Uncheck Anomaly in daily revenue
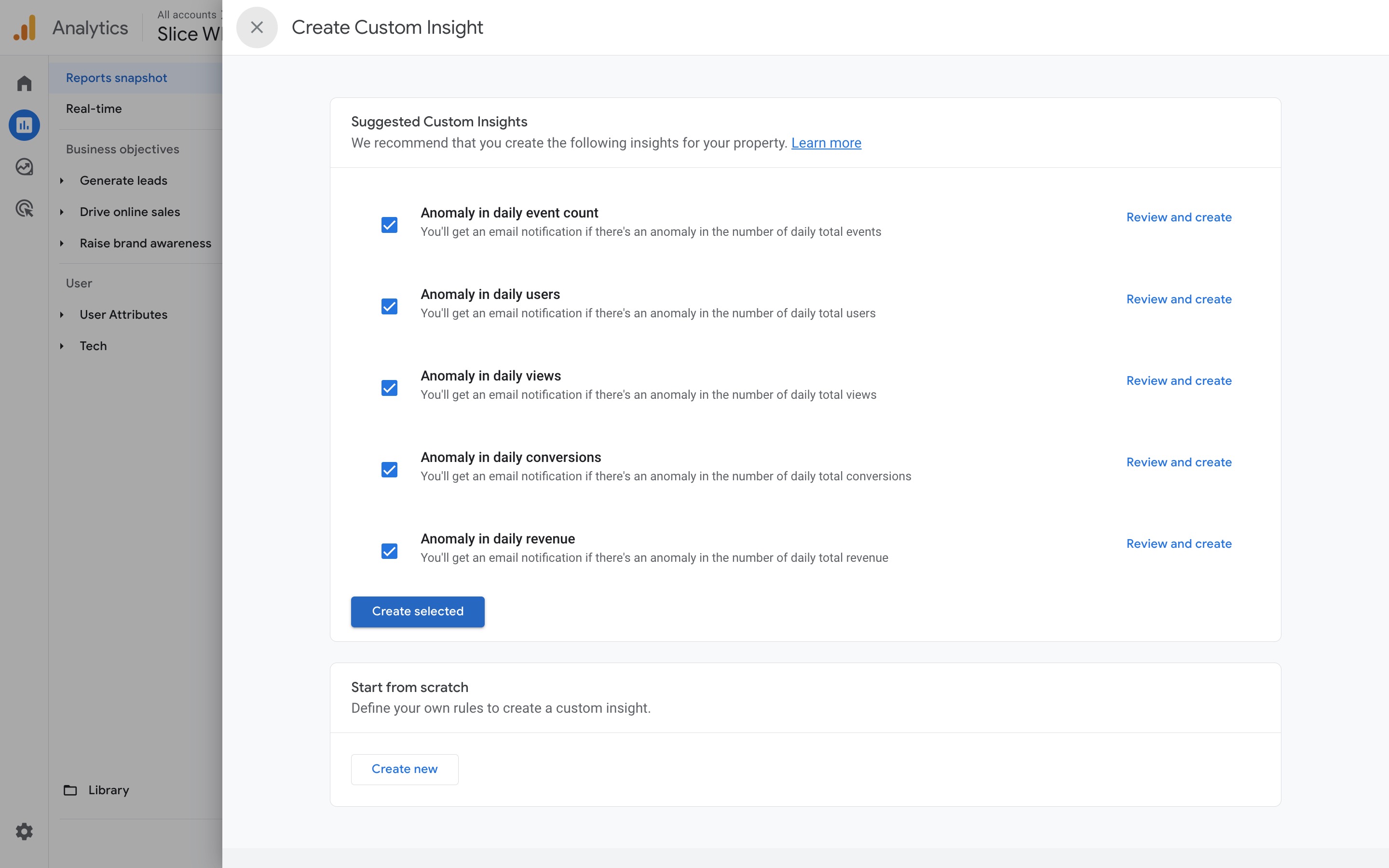1389x868 pixels. 389,551
